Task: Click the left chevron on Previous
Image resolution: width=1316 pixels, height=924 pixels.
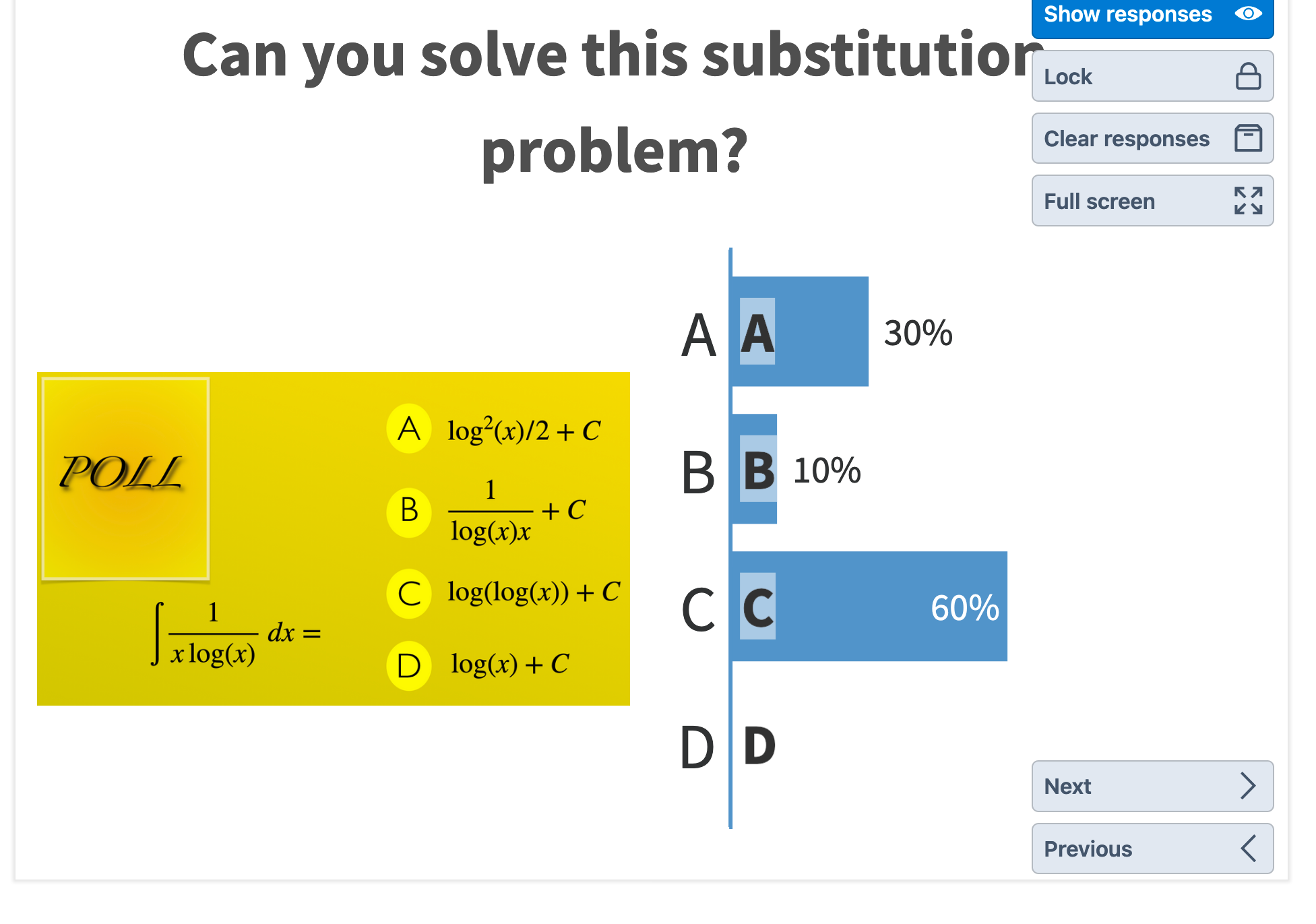Action: coord(1248,849)
